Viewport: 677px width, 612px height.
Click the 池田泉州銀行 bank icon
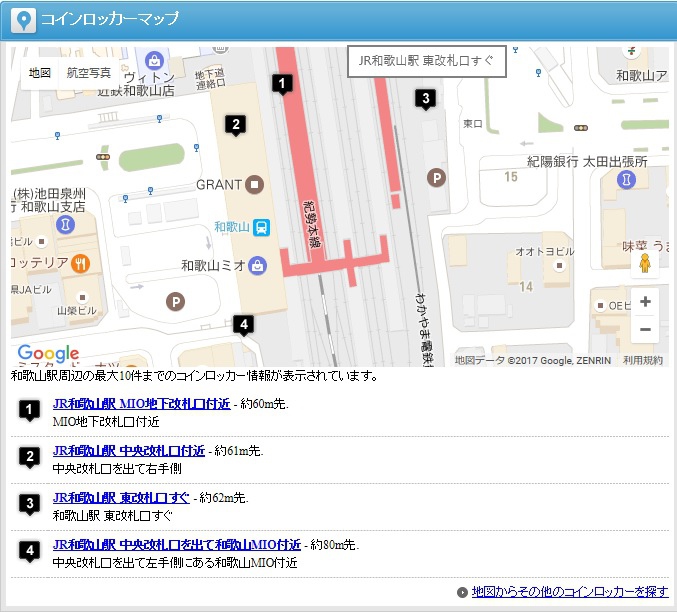(x=66, y=225)
